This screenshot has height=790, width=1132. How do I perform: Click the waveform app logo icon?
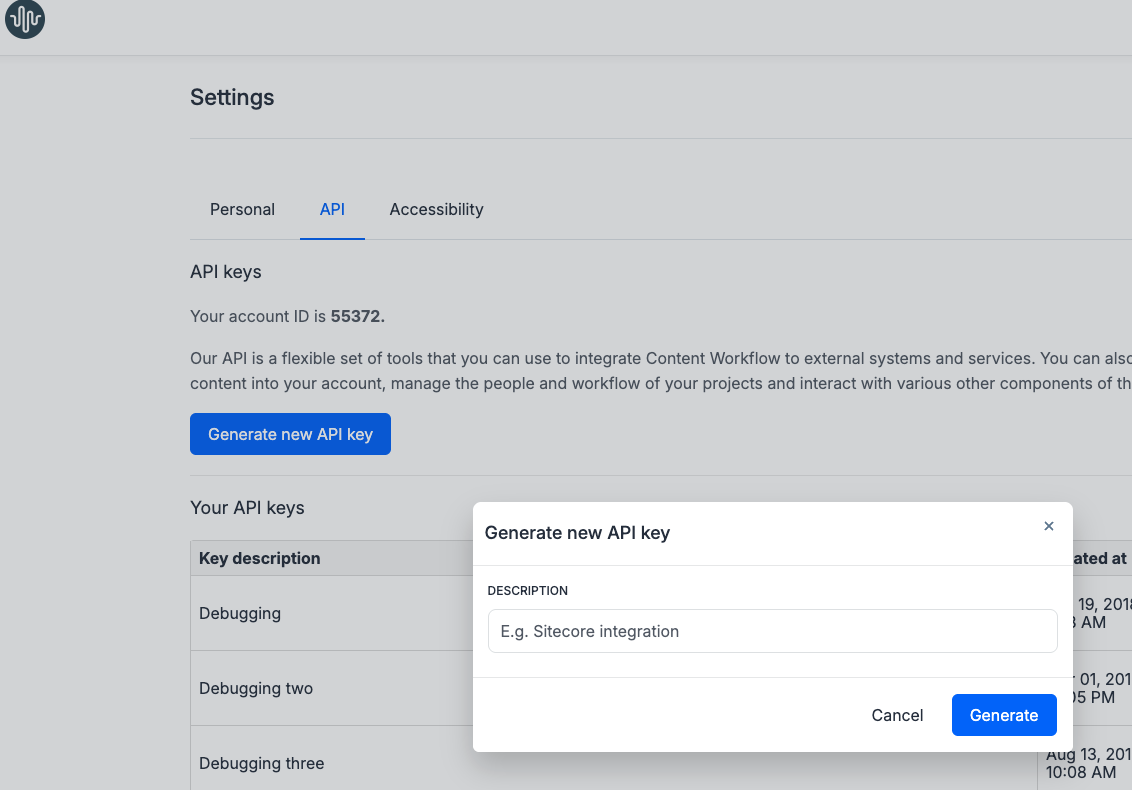[x=25, y=19]
